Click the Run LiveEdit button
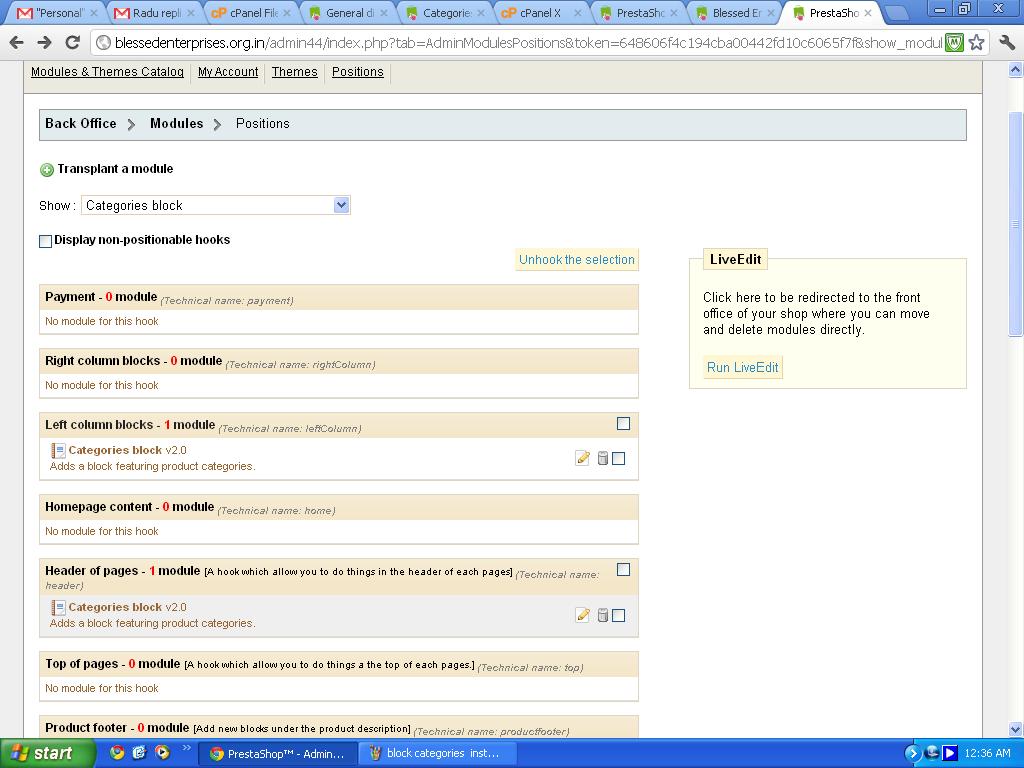The width and height of the screenshot is (1024, 768). point(743,367)
